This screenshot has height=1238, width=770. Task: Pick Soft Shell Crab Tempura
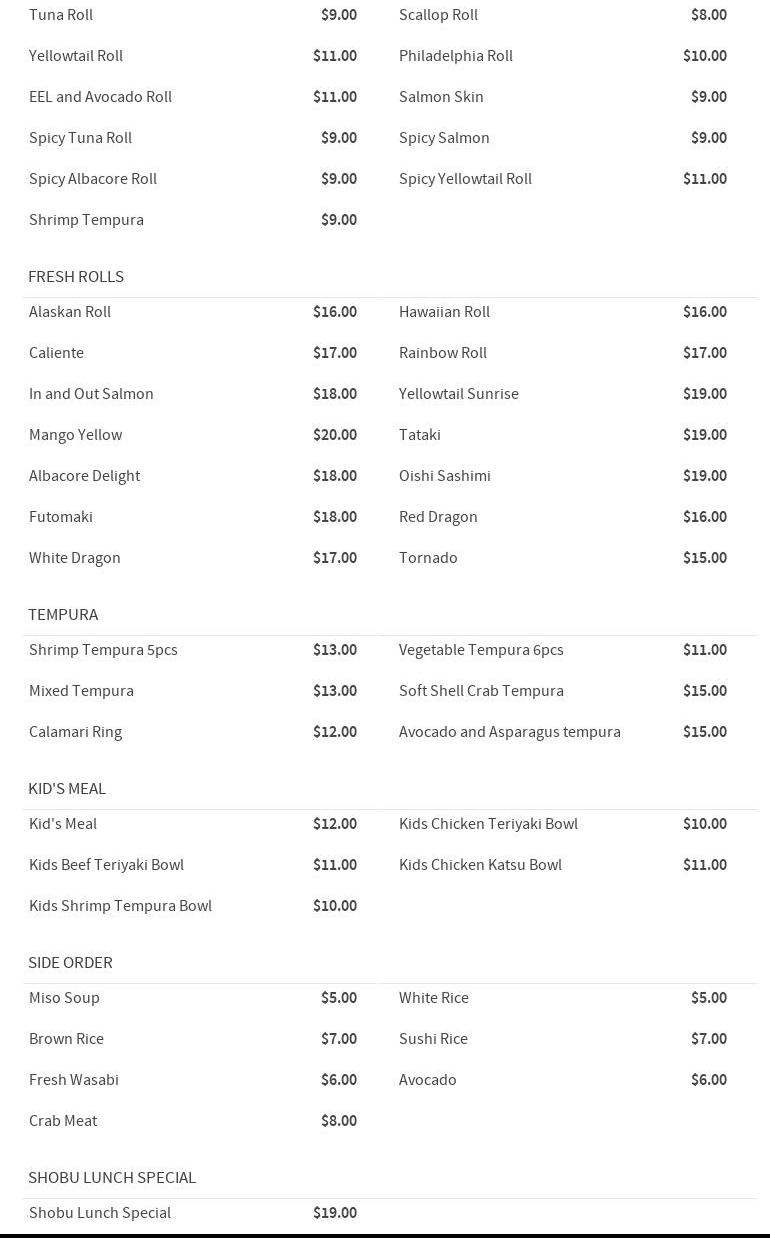pos(481,691)
